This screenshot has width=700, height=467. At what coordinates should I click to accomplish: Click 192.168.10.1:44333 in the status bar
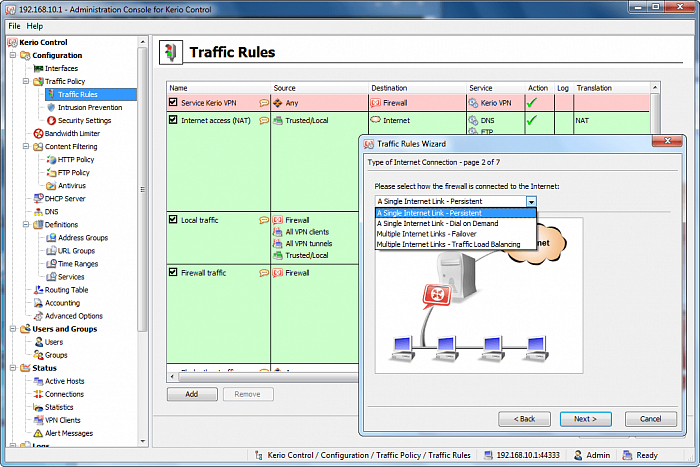point(522,455)
